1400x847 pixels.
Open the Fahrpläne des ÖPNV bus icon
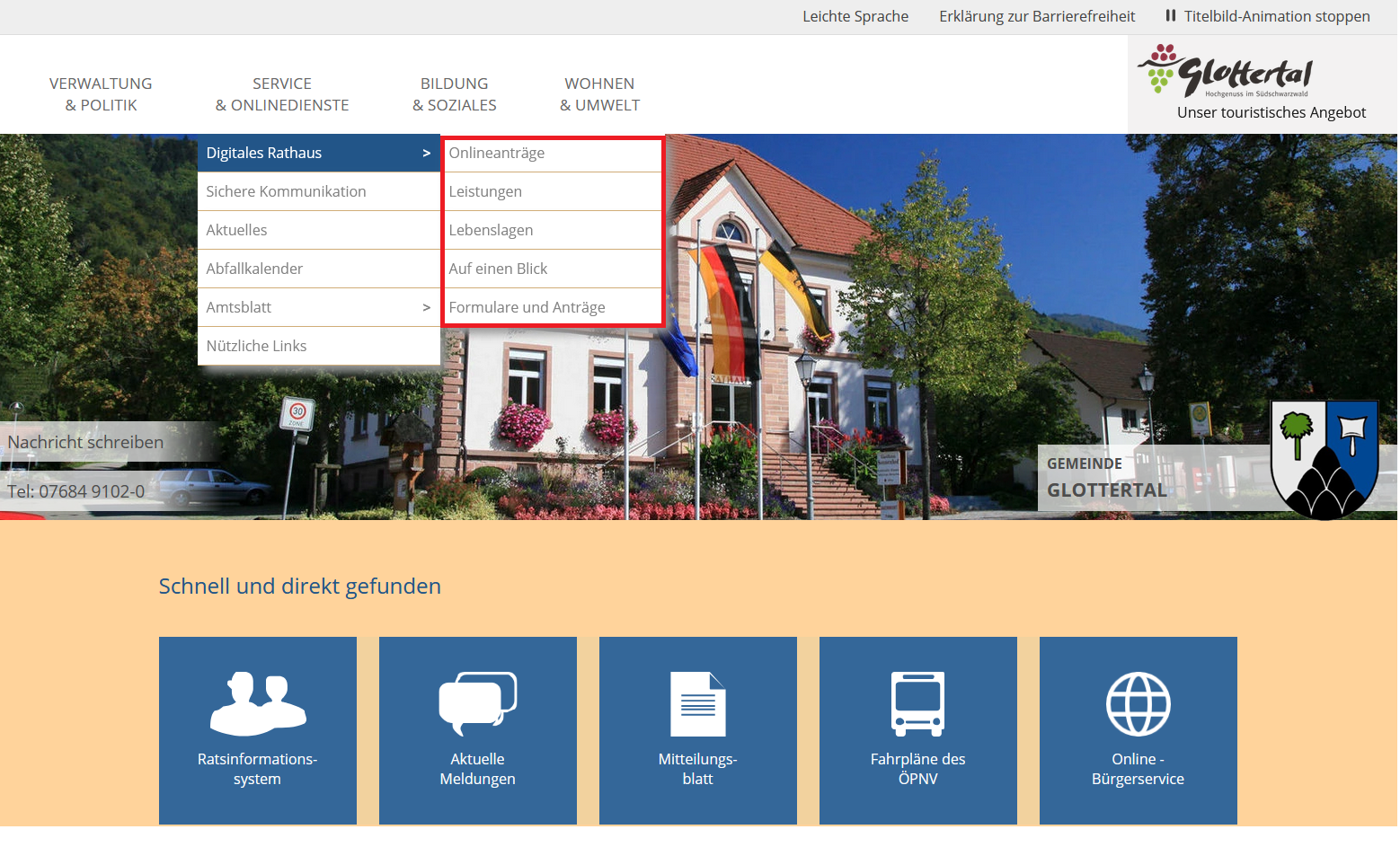coord(917,703)
